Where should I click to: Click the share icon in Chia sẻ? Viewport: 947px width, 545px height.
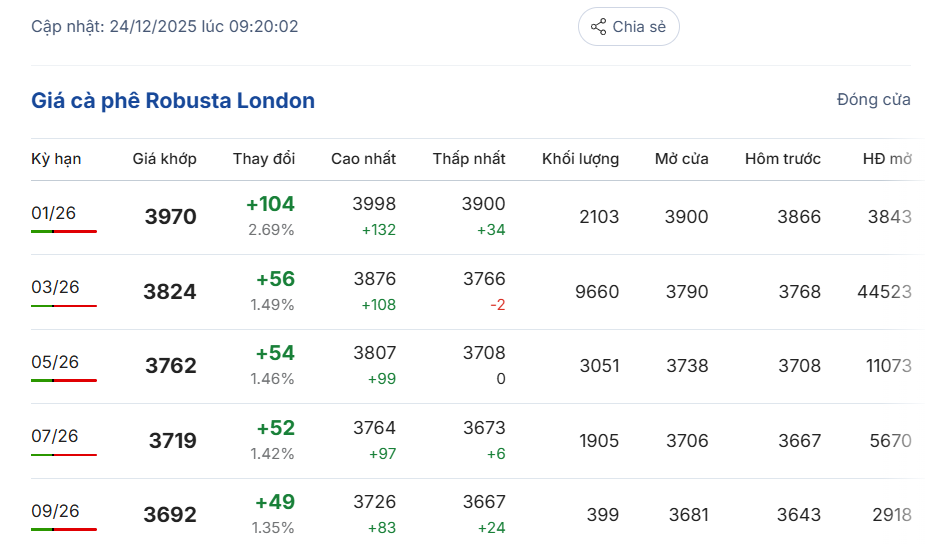point(598,27)
